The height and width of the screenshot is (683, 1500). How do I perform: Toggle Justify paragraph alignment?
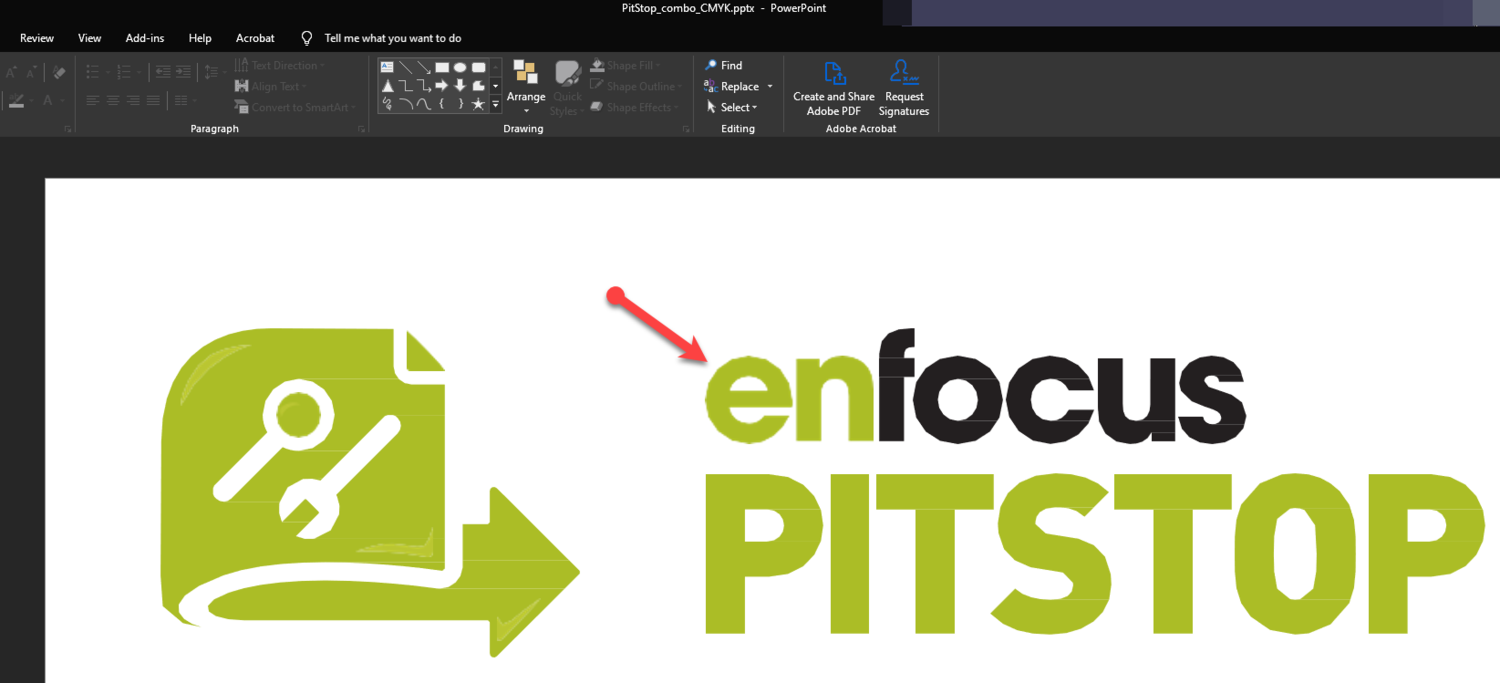[x=153, y=100]
